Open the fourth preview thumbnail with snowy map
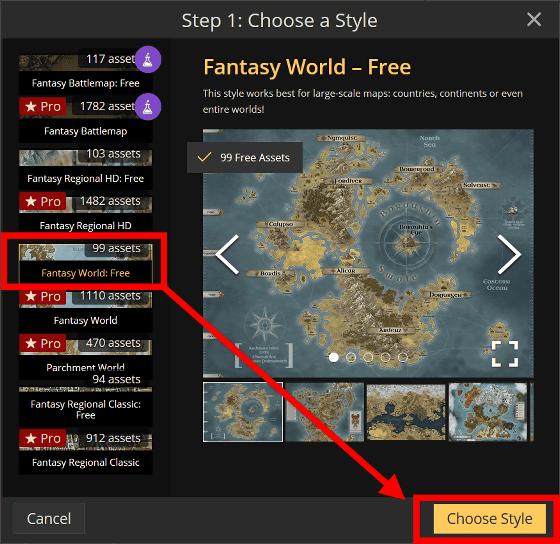The image size is (560, 544). tap(488, 412)
